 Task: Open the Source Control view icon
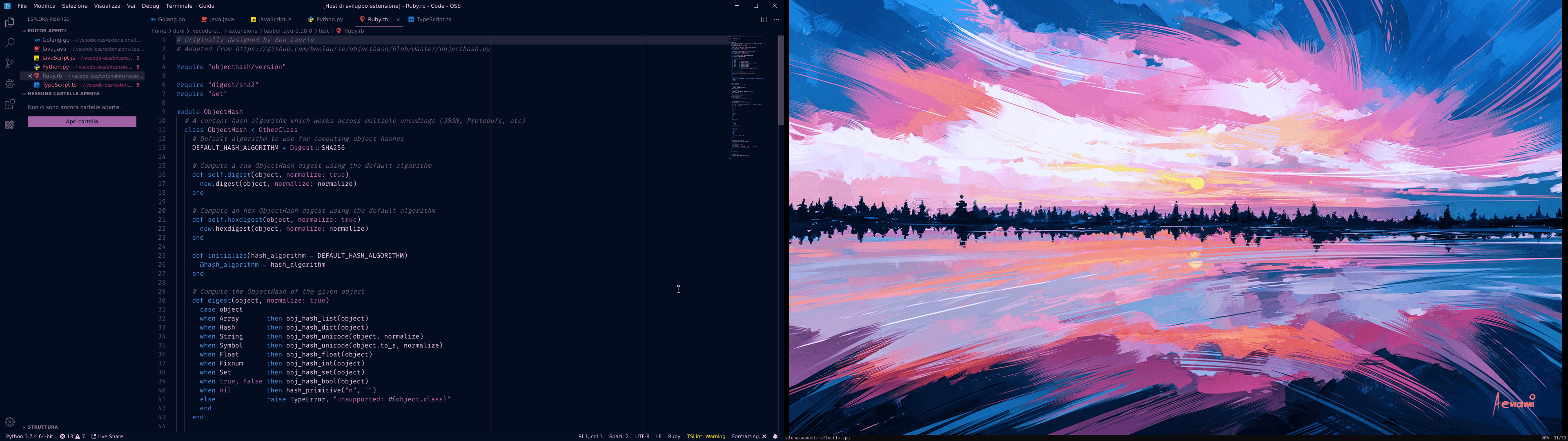[x=10, y=63]
